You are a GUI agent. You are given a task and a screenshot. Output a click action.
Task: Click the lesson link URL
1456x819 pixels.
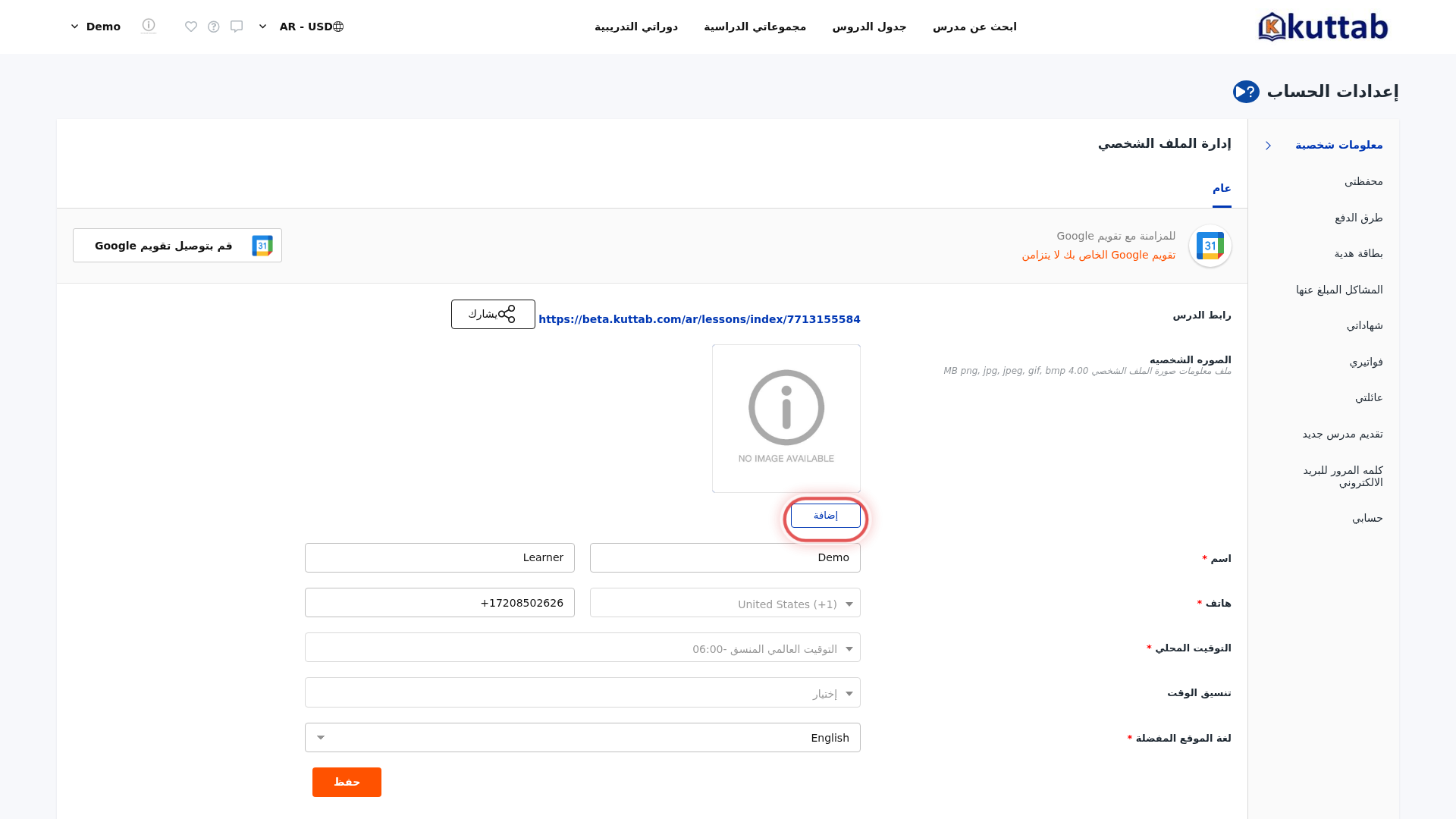click(699, 319)
